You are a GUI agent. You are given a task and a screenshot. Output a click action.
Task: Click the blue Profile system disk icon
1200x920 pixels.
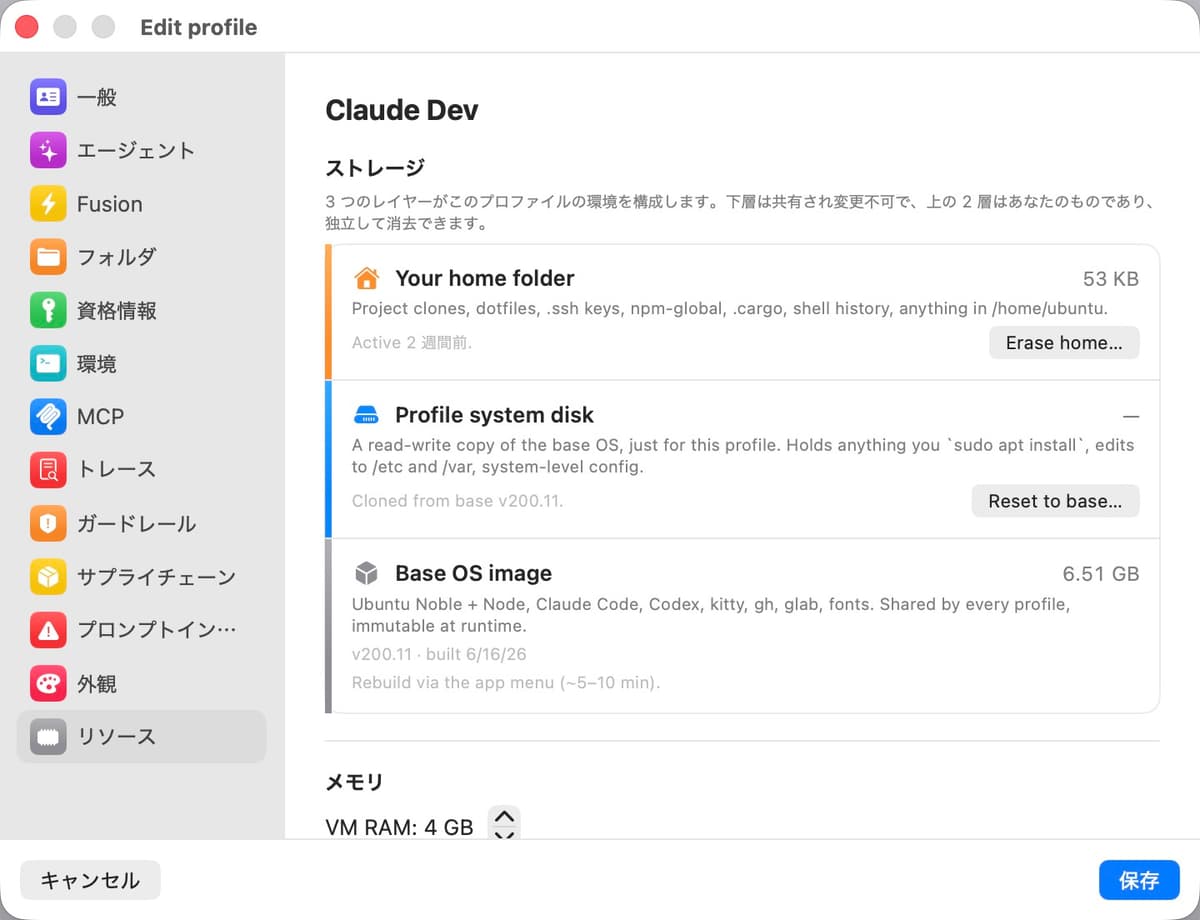(x=367, y=415)
